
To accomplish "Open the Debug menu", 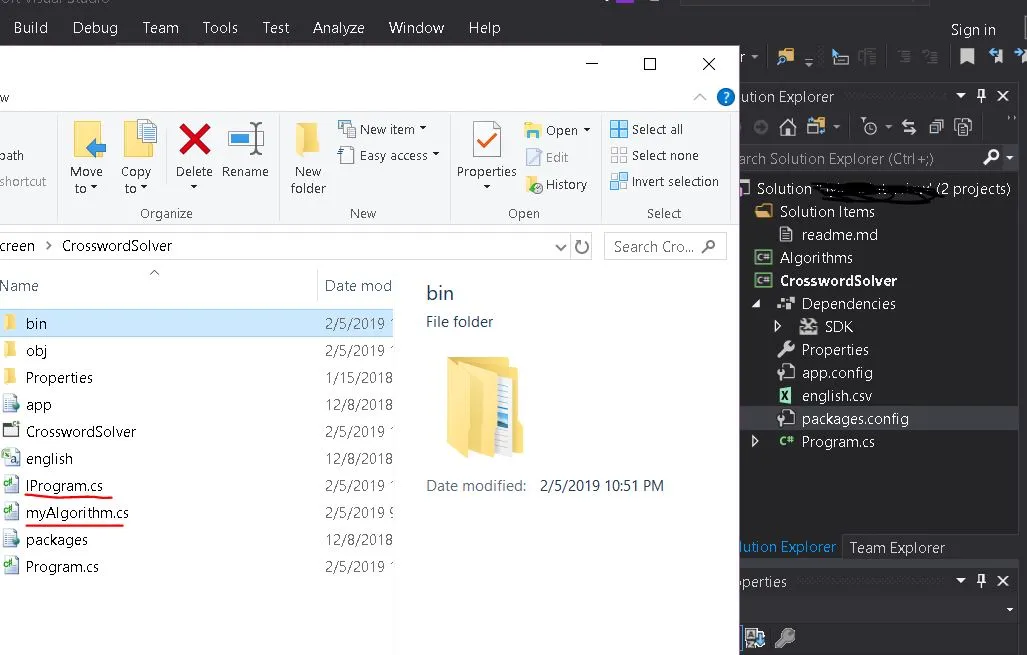I will point(95,28).
